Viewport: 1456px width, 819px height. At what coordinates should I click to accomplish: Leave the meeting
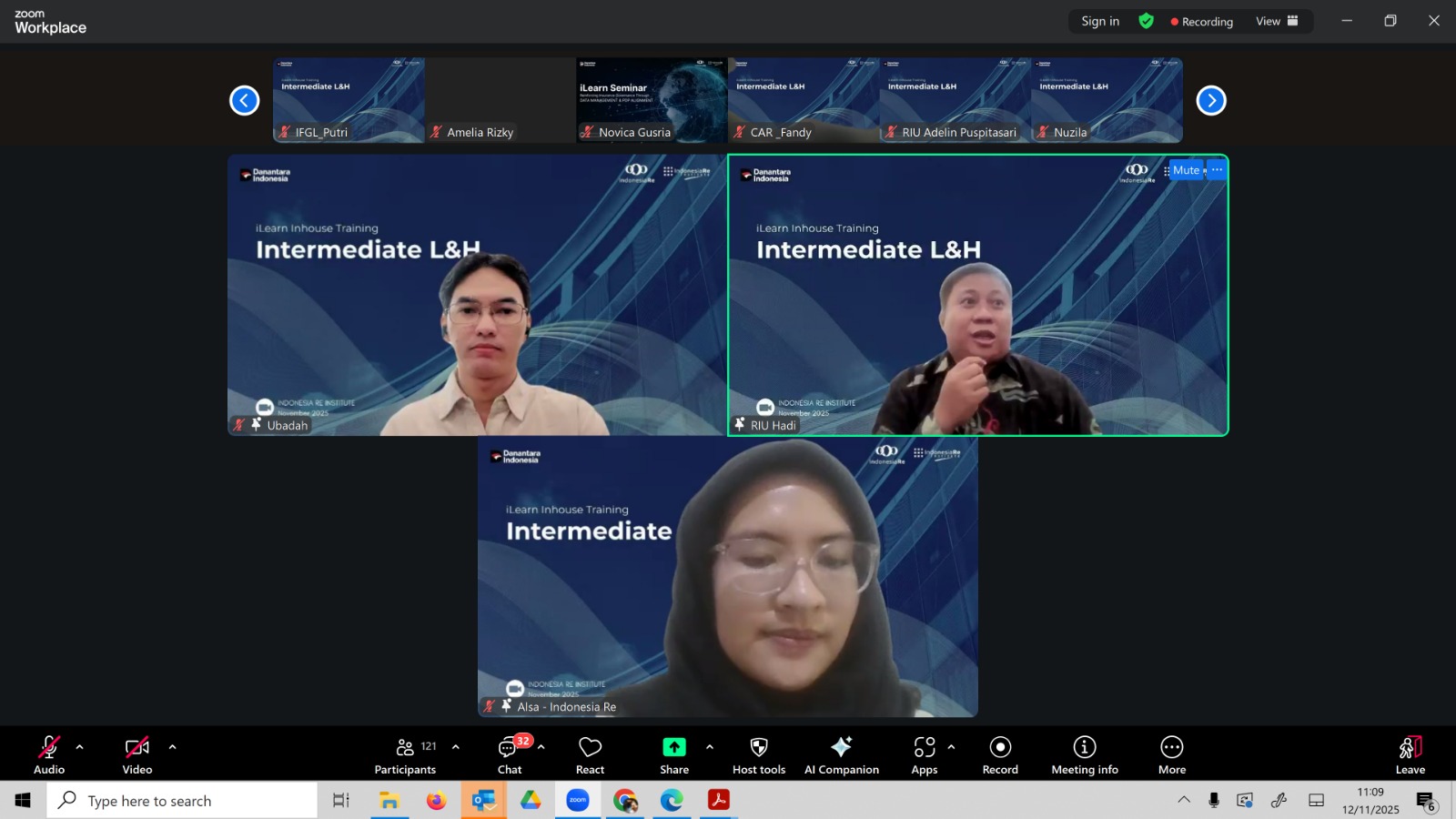(x=1410, y=754)
